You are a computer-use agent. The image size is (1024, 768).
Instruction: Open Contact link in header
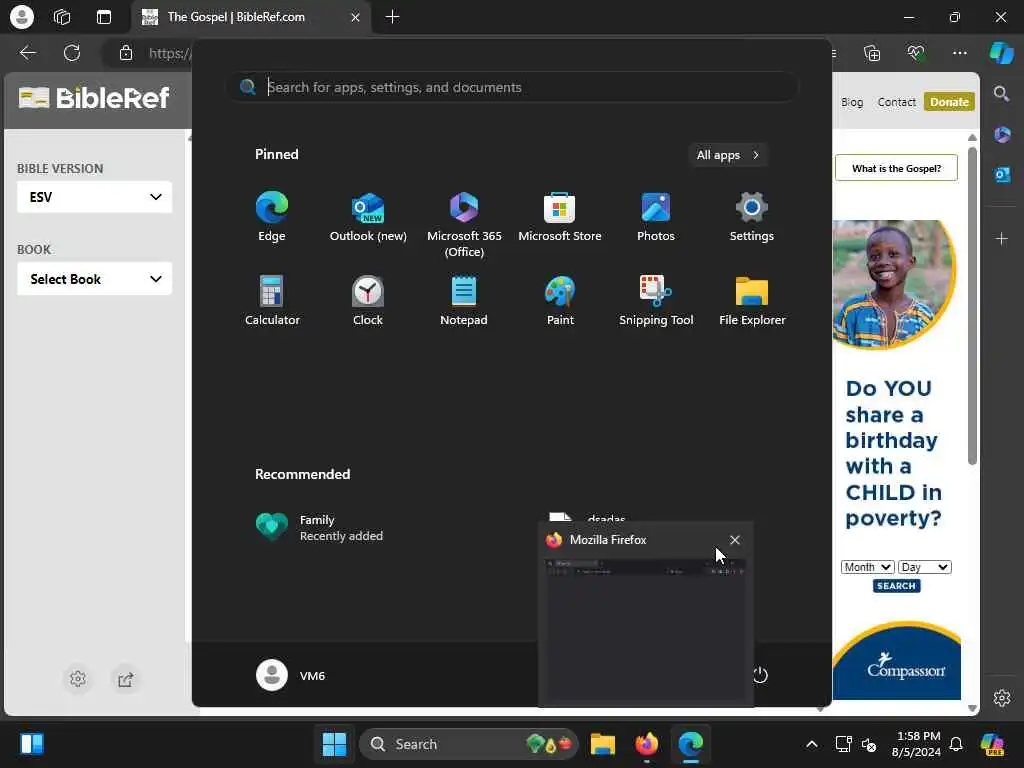[897, 102]
